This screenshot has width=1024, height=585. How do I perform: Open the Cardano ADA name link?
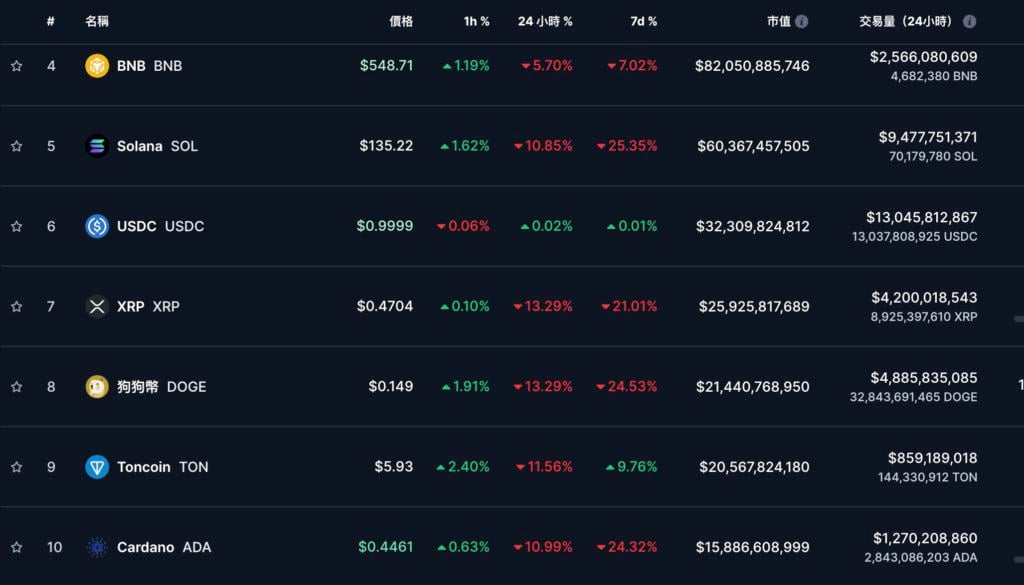point(164,547)
